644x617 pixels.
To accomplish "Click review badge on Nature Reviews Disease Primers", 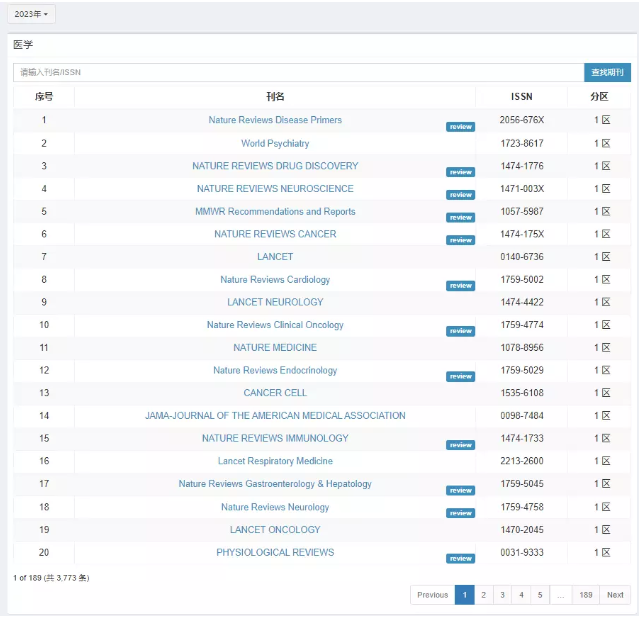I will (460, 127).
